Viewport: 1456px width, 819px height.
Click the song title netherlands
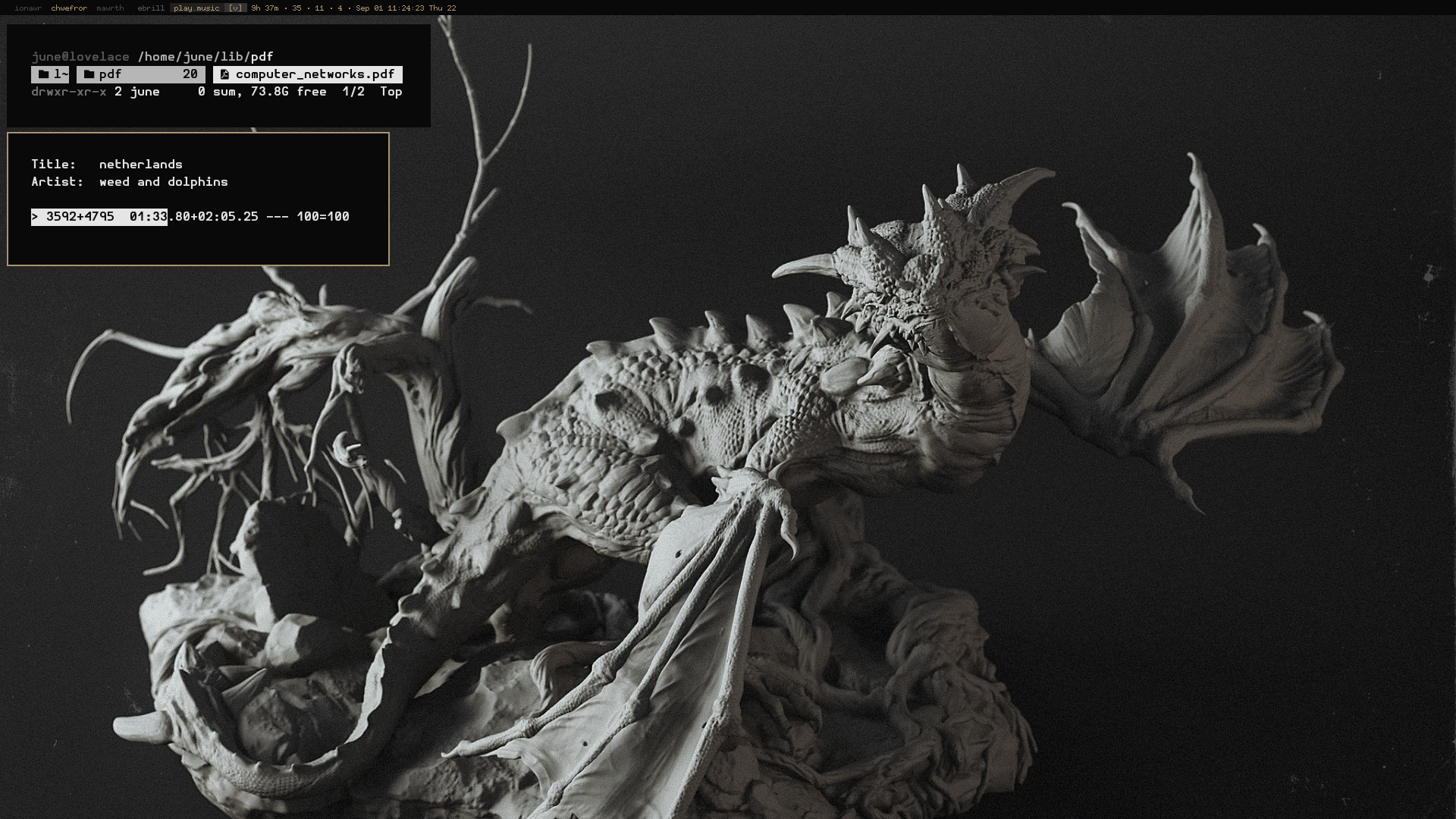pyautogui.click(x=140, y=165)
